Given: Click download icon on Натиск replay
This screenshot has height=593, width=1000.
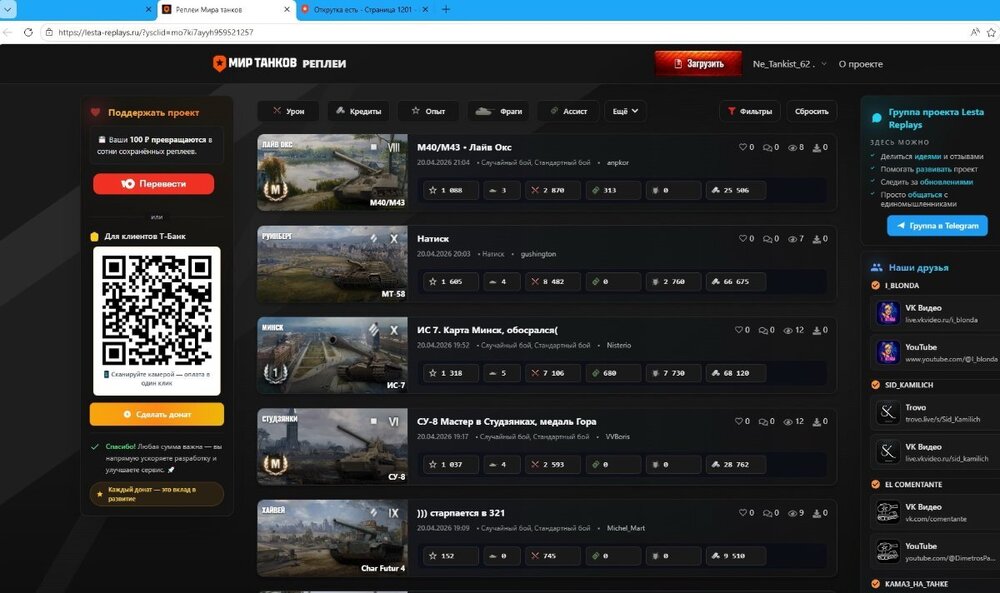Looking at the screenshot, I should point(816,238).
